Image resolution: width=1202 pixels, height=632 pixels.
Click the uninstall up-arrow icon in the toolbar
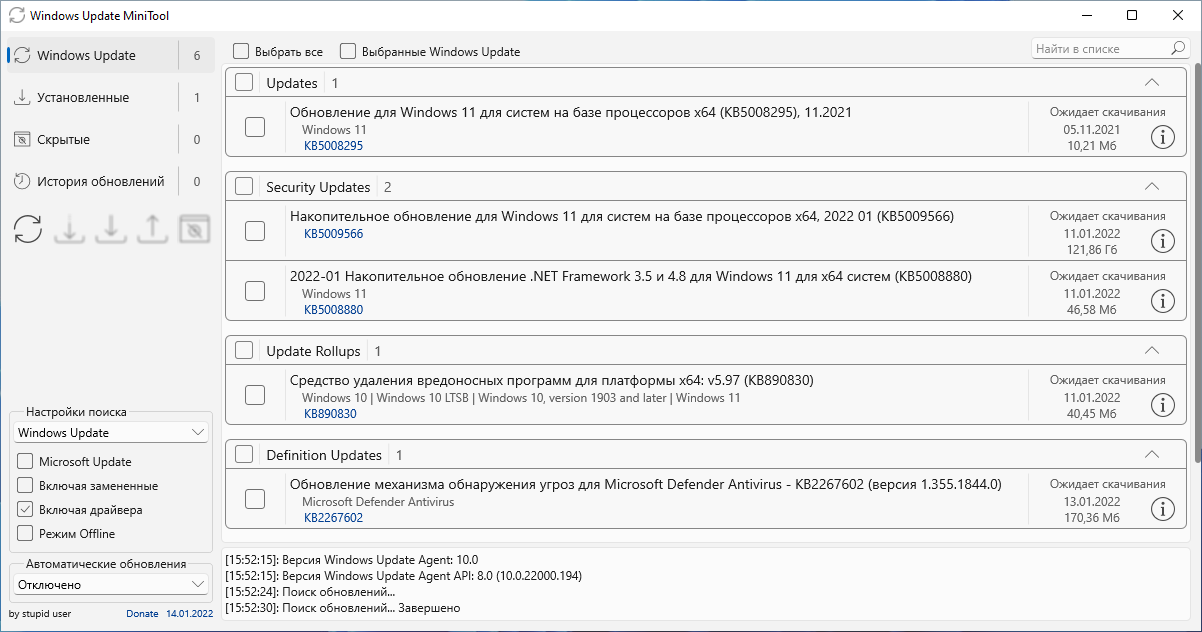click(152, 229)
